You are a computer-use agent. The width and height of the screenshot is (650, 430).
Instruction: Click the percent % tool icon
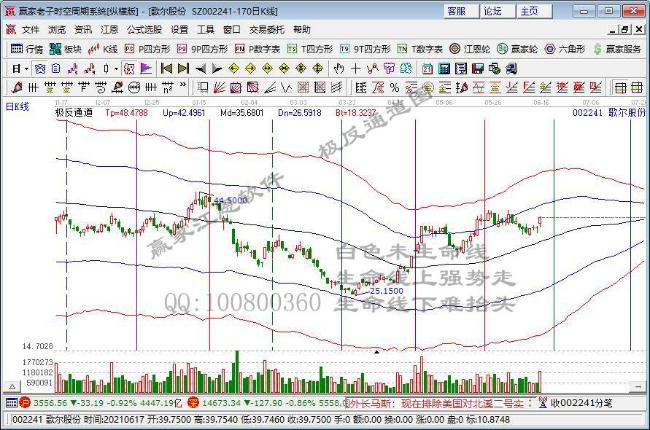click(x=394, y=87)
